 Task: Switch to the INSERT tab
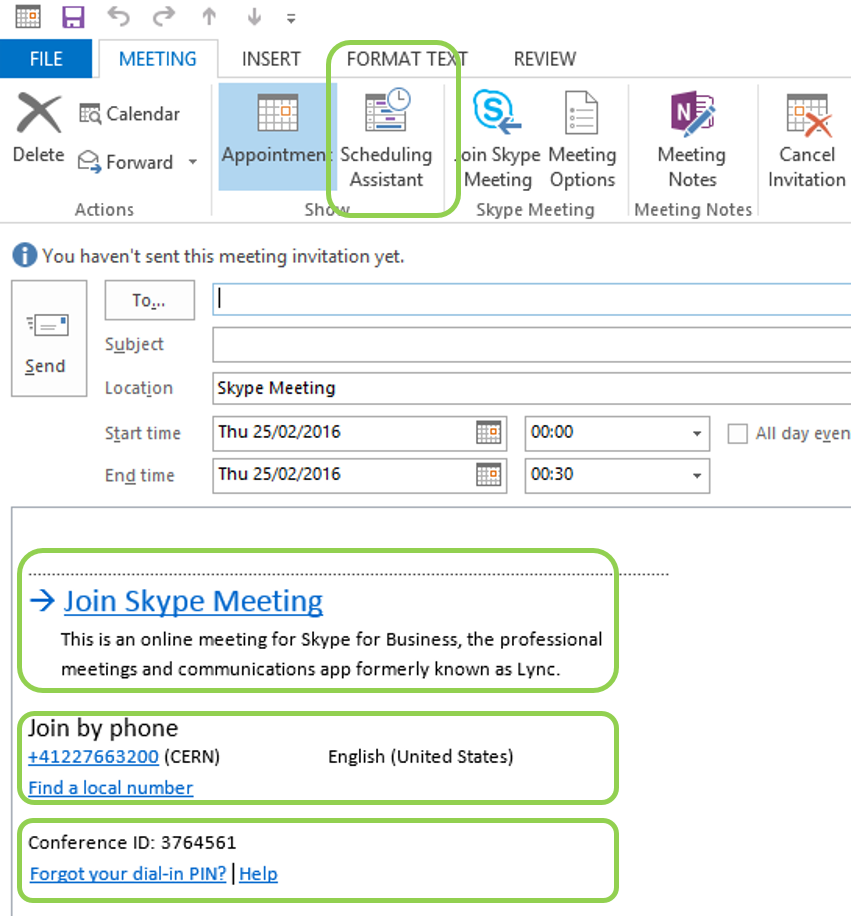[x=271, y=59]
